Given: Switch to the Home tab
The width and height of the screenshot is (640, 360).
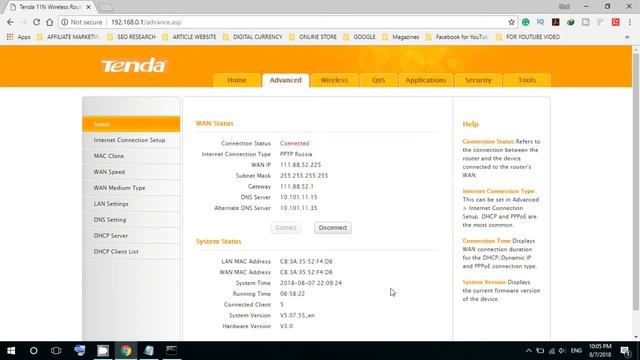Looking at the screenshot, I should (237, 80).
